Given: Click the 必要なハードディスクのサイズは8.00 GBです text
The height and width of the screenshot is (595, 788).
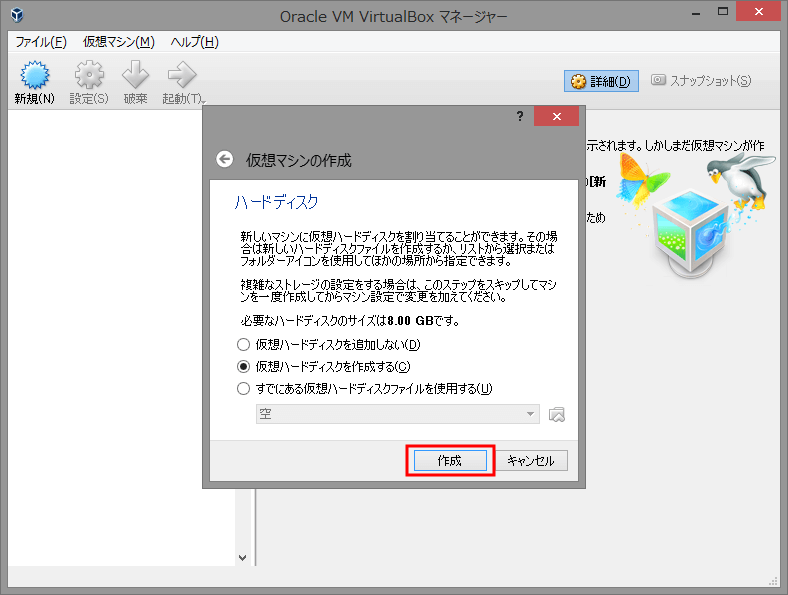Looking at the screenshot, I should pos(350,321).
